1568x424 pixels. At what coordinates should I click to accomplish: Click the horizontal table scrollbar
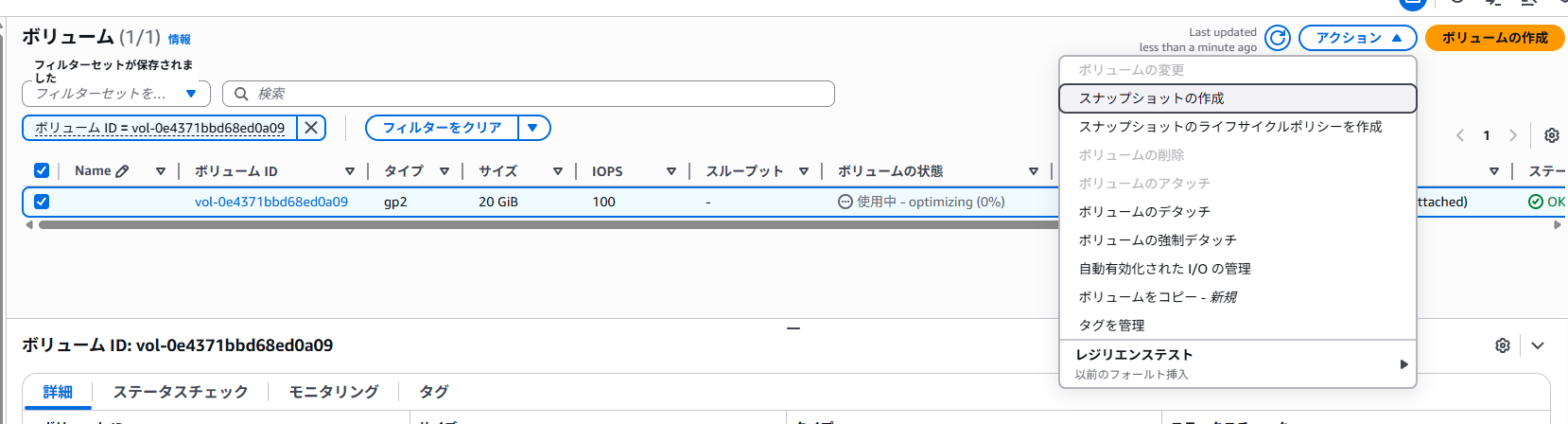click(549, 225)
